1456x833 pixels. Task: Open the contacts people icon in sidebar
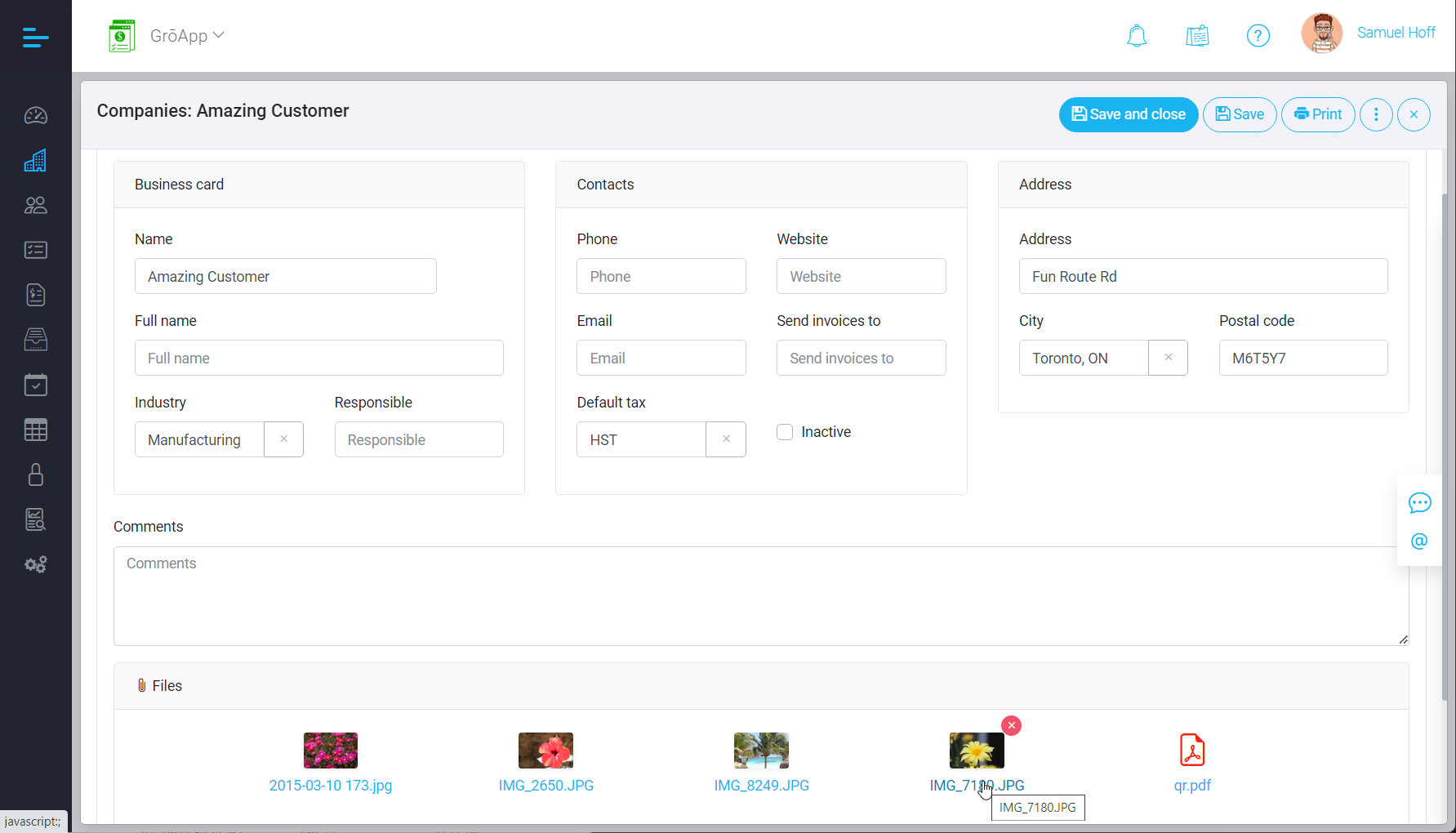click(36, 206)
